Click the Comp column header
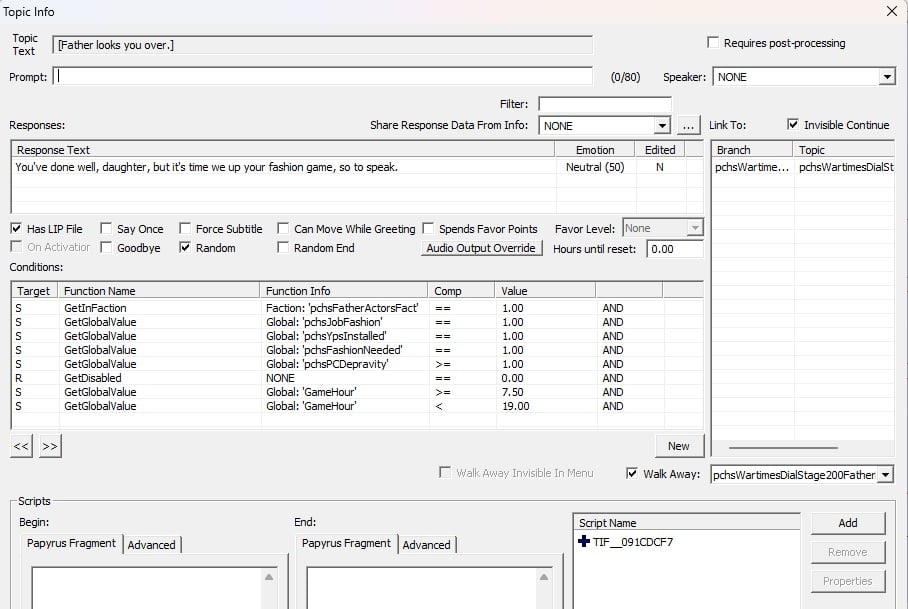This screenshot has height=609, width=908. click(462, 291)
